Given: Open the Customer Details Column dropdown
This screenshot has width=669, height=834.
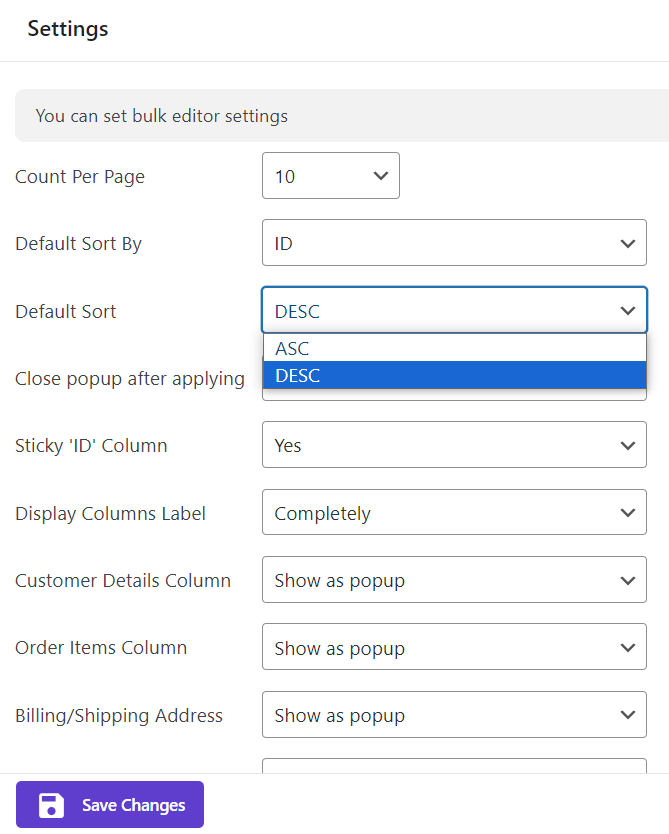Looking at the screenshot, I should point(454,580).
